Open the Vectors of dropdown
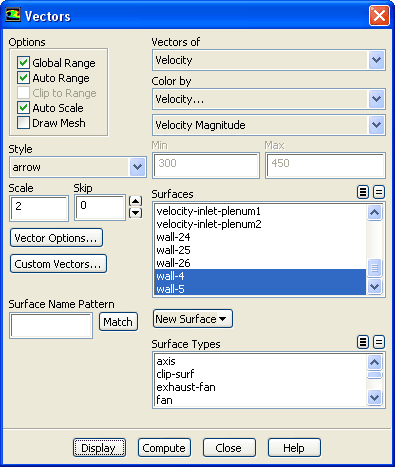Viewport: 395px width, 467px height. [376, 60]
